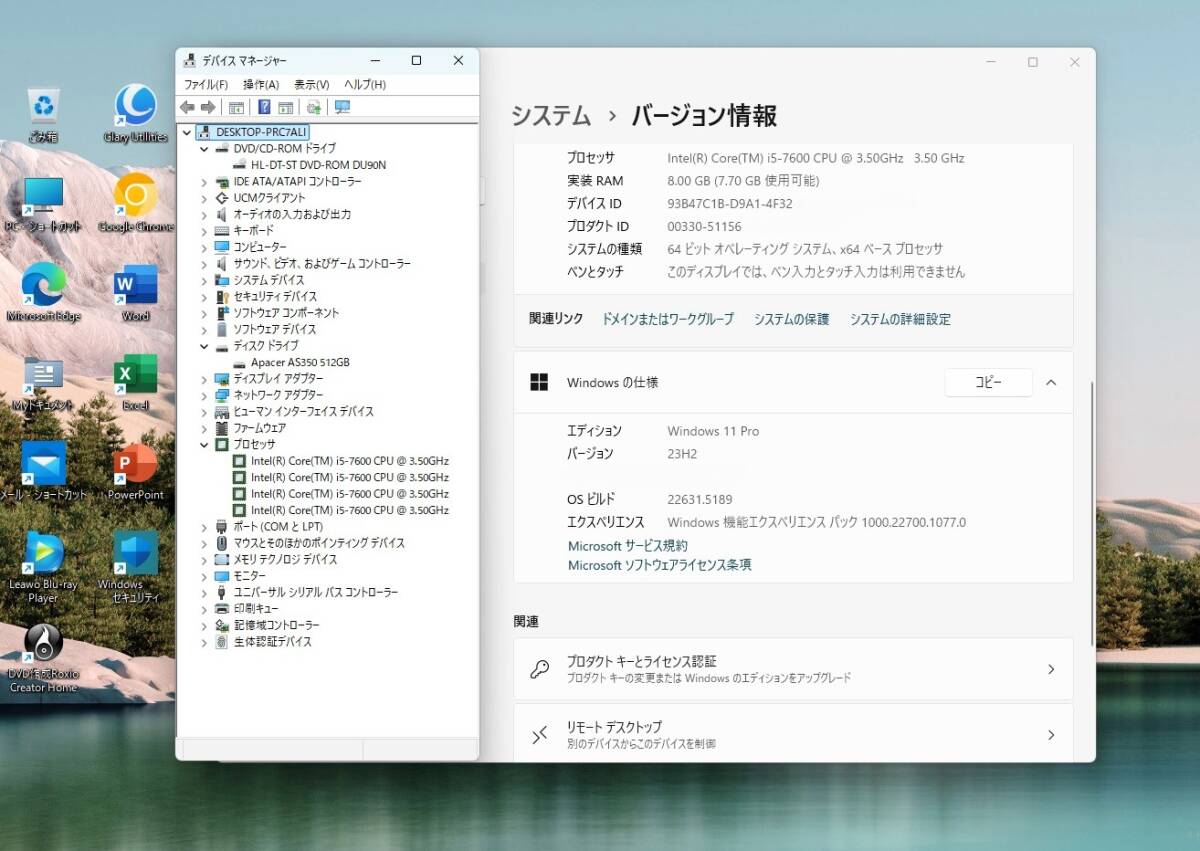Select the メモリ テクノロジ デバイス tree item
Viewport: 1200px width, 851px height.
(285, 560)
